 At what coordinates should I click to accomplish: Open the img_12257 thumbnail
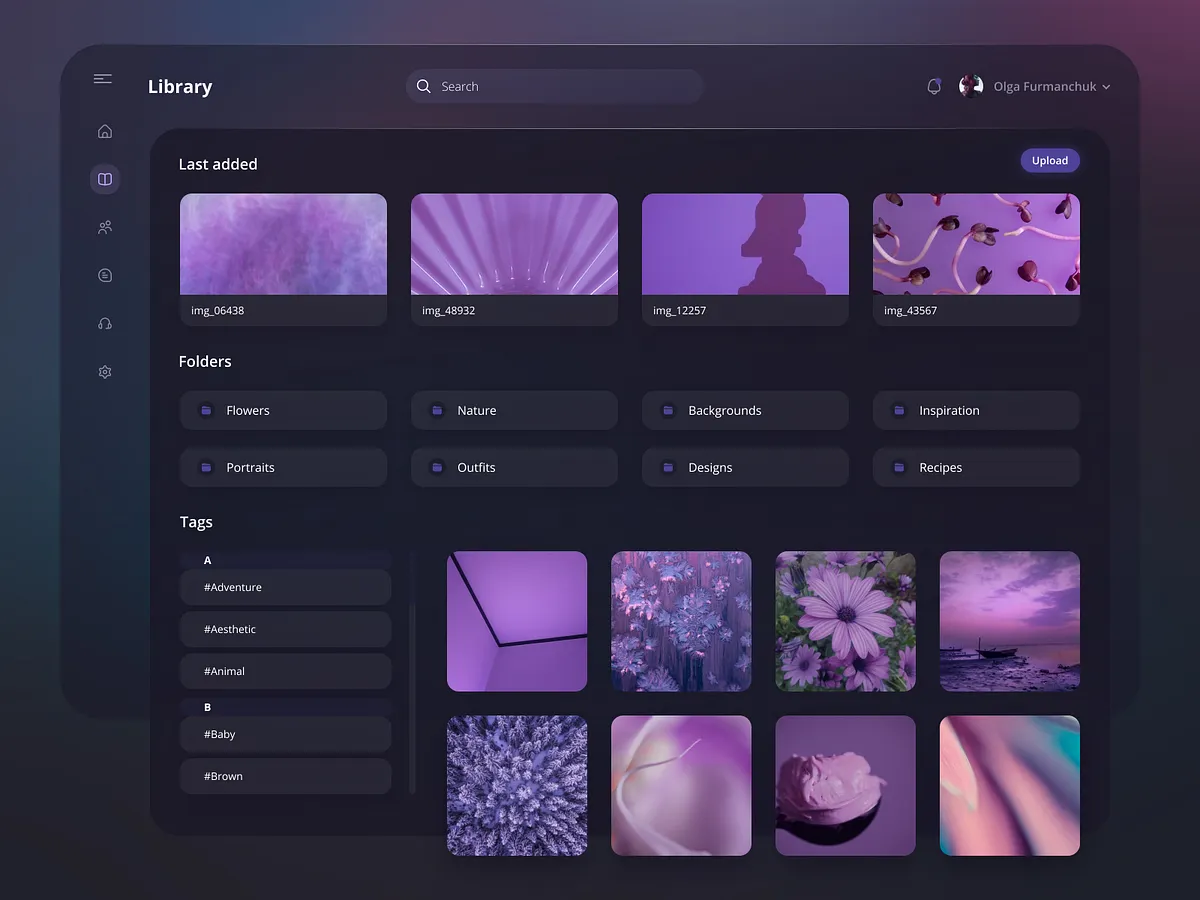(745, 243)
